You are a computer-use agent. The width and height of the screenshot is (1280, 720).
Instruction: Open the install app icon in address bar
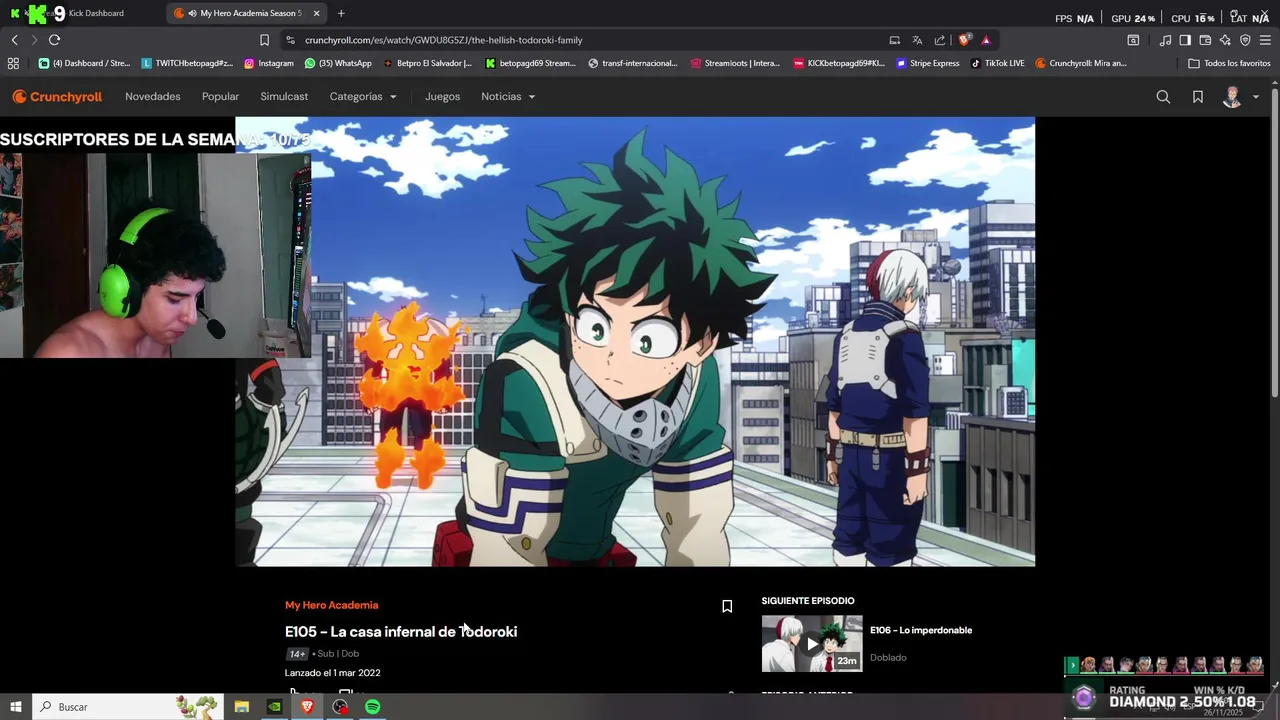point(894,40)
